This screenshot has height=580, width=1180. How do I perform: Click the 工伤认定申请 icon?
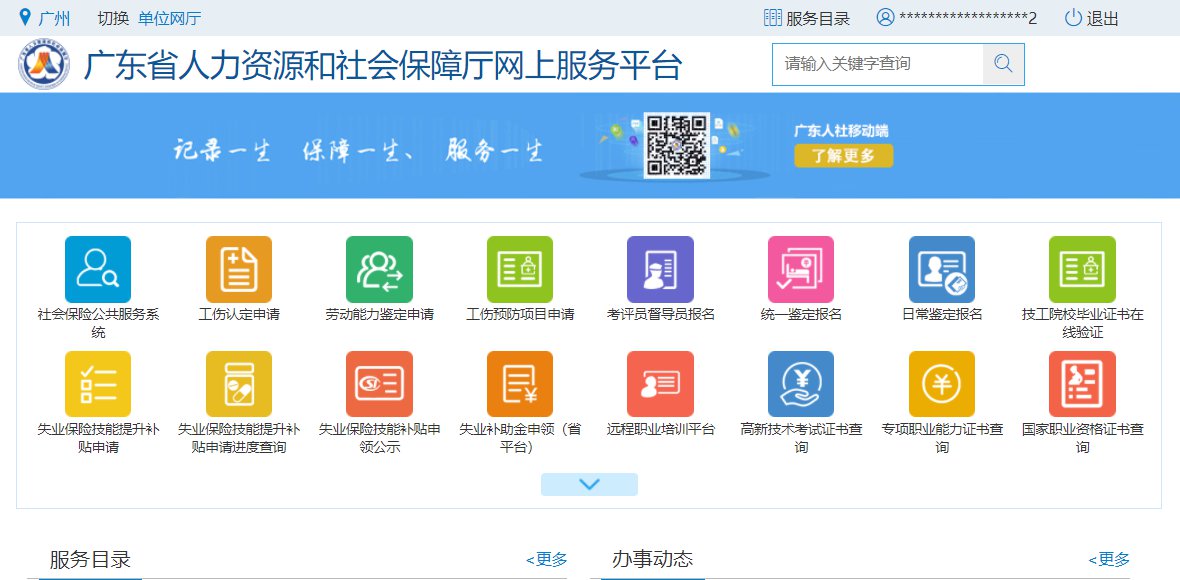tap(239, 269)
